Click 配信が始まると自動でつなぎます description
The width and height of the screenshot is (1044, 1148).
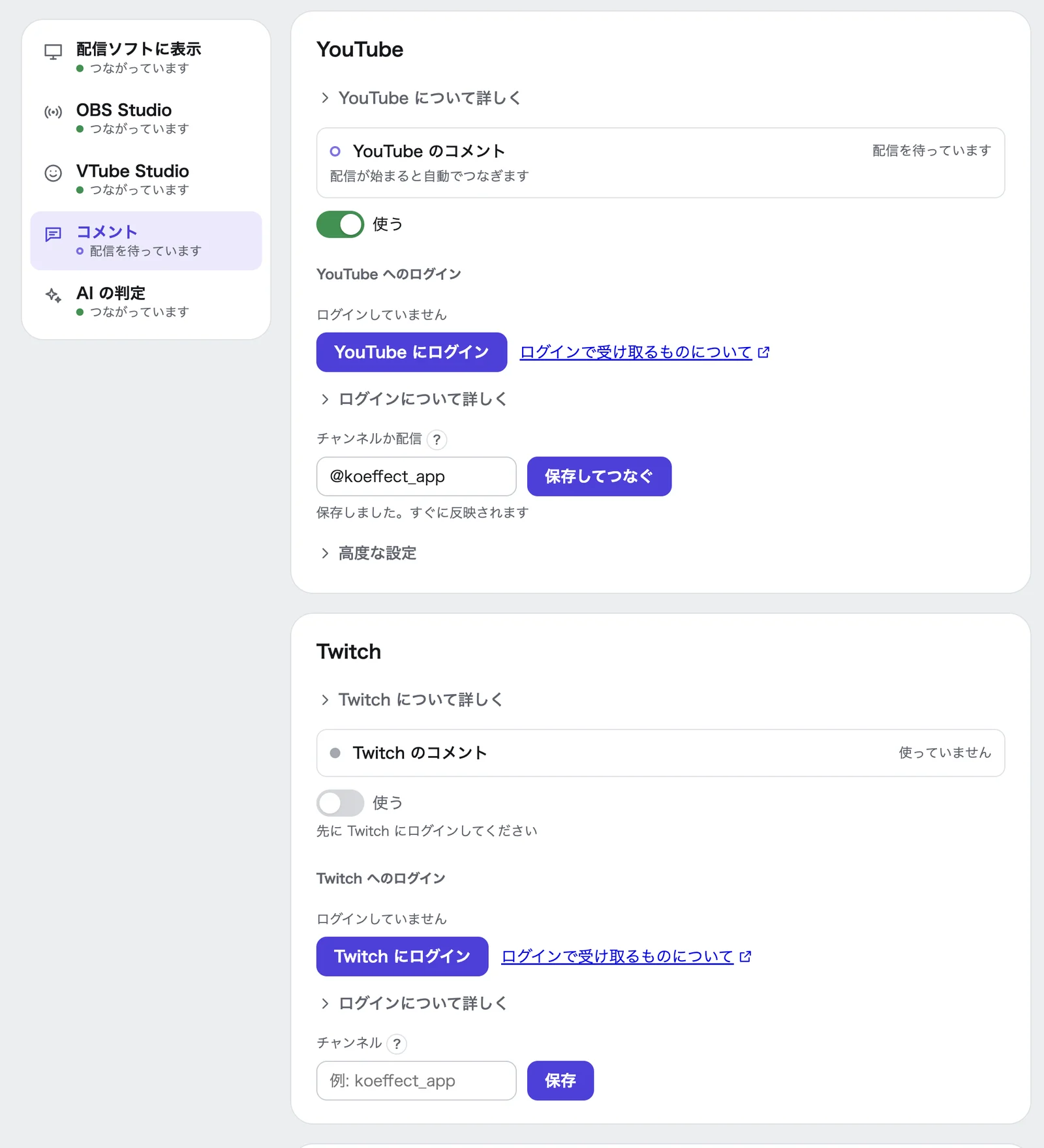(x=429, y=176)
